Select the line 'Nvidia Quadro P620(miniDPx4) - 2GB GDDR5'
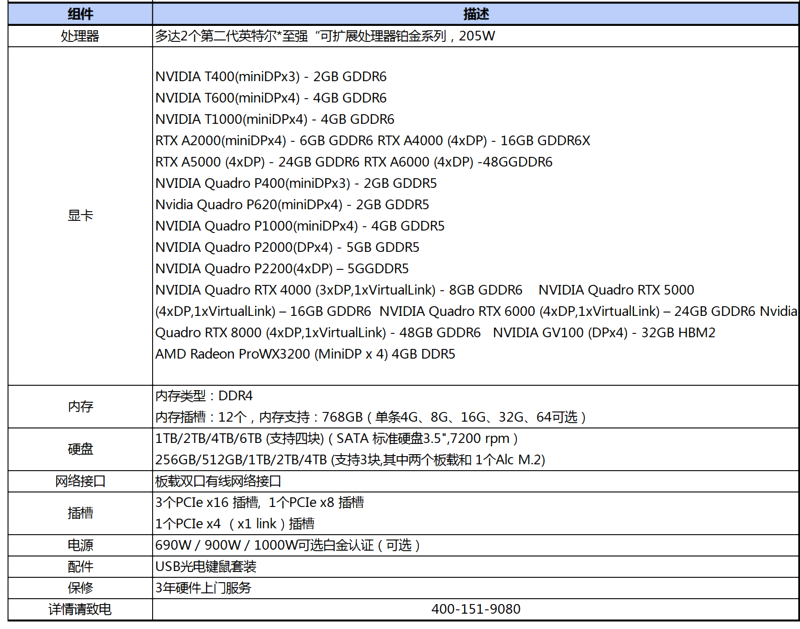This screenshot has width=800, height=629. click(292, 205)
